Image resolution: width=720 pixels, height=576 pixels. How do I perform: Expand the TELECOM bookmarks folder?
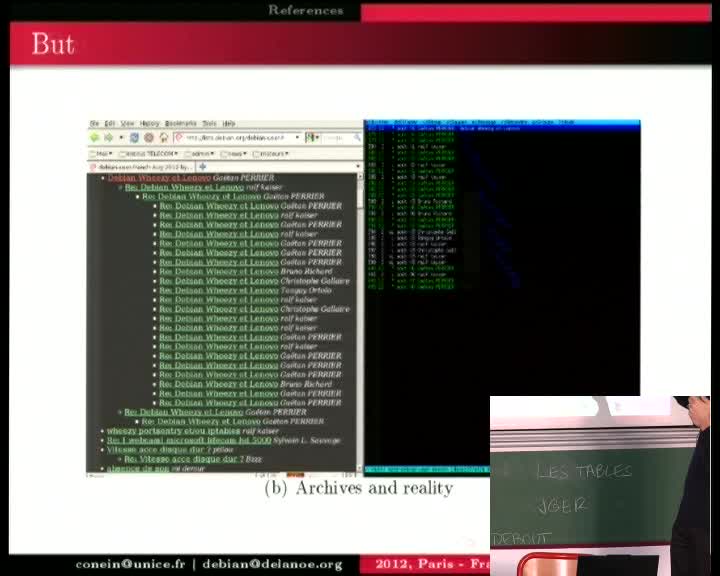[146, 154]
